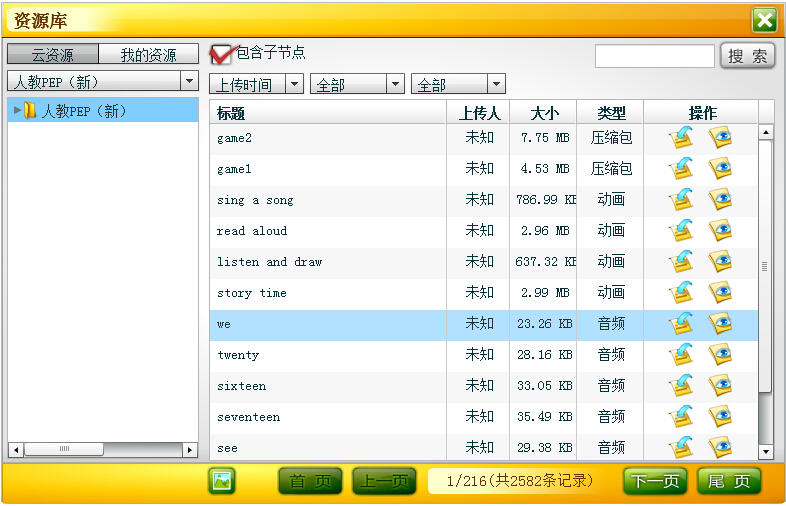The image size is (786, 506).
Task: Click the green picture icon in footer
Action: click(x=221, y=481)
